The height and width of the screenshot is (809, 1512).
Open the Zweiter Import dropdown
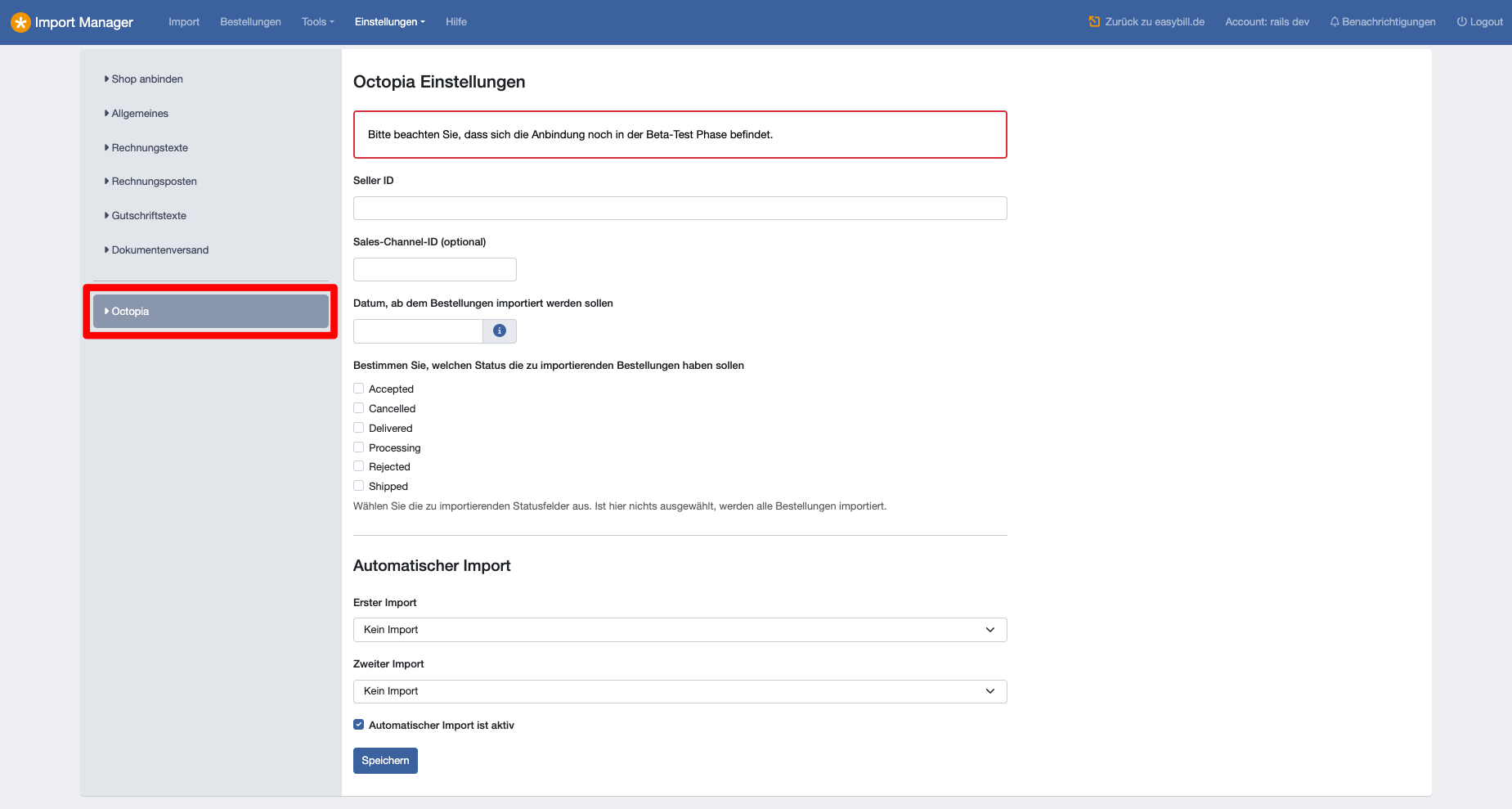click(680, 691)
